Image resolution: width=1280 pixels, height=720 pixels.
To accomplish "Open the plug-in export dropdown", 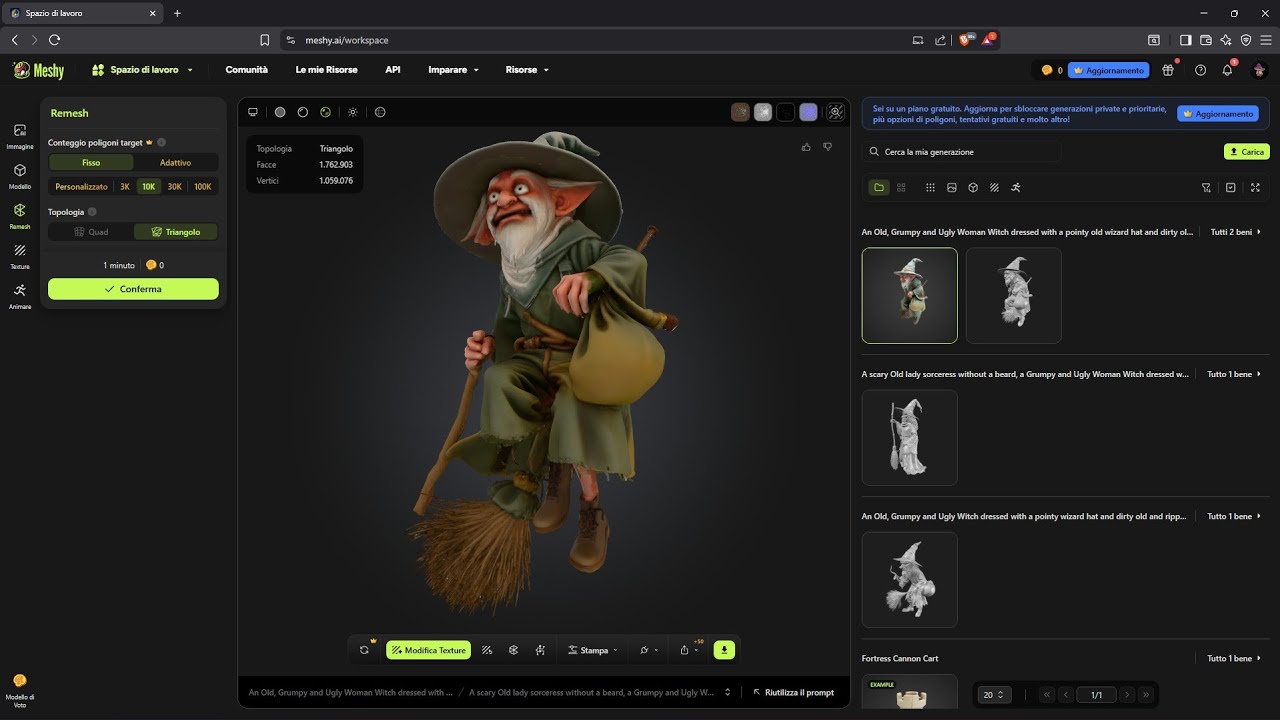I will point(648,650).
